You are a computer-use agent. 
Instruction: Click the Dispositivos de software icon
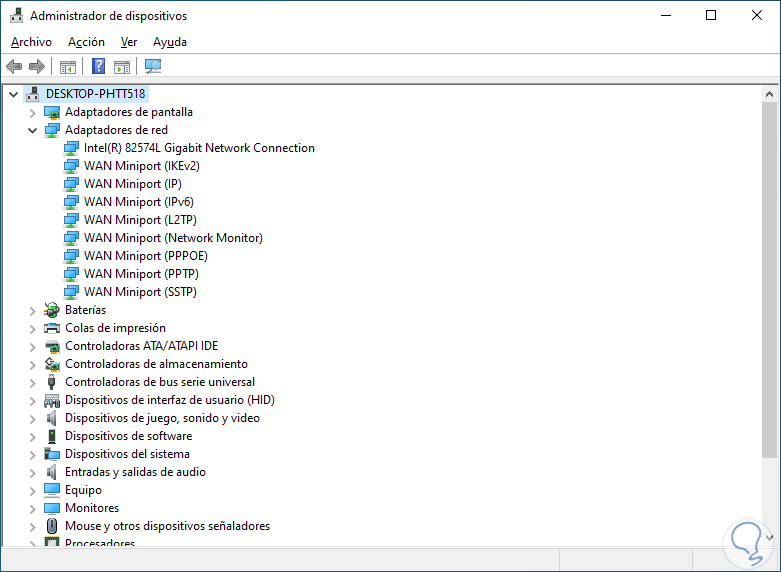pyautogui.click(x=52, y=436)
